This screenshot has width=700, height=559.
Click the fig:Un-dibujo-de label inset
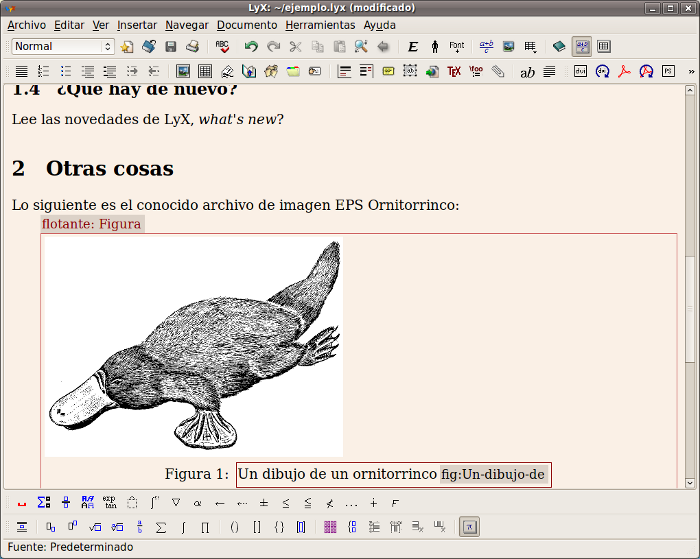[x=493, y=474]
